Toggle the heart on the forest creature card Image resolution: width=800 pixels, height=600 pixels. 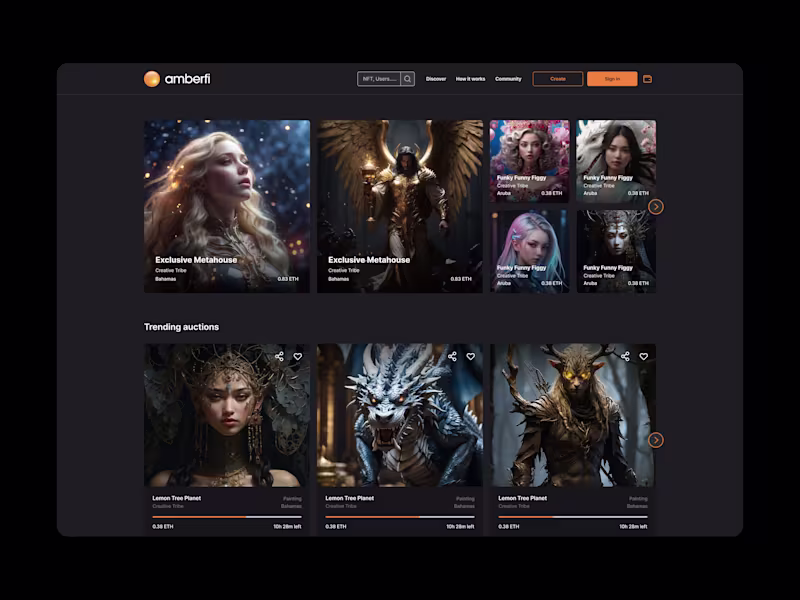point(645,356)
